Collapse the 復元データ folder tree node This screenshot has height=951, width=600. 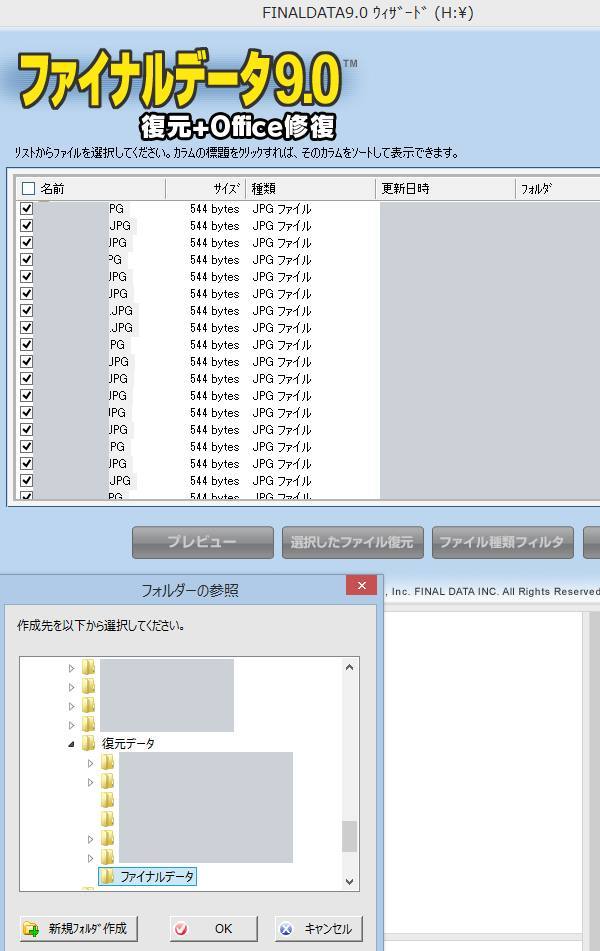click(71, 744)
